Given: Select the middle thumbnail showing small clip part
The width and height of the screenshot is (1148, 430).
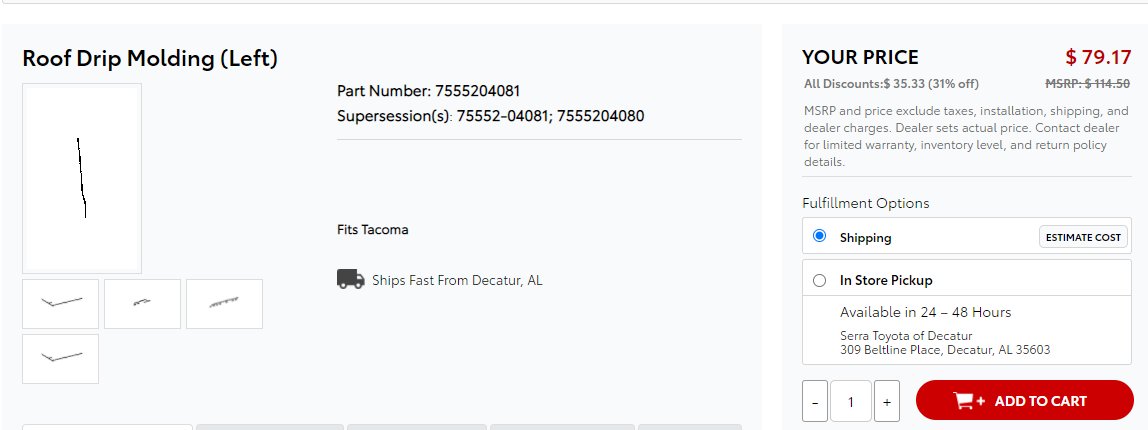Looking at the screenshot, I should [142, 303].
